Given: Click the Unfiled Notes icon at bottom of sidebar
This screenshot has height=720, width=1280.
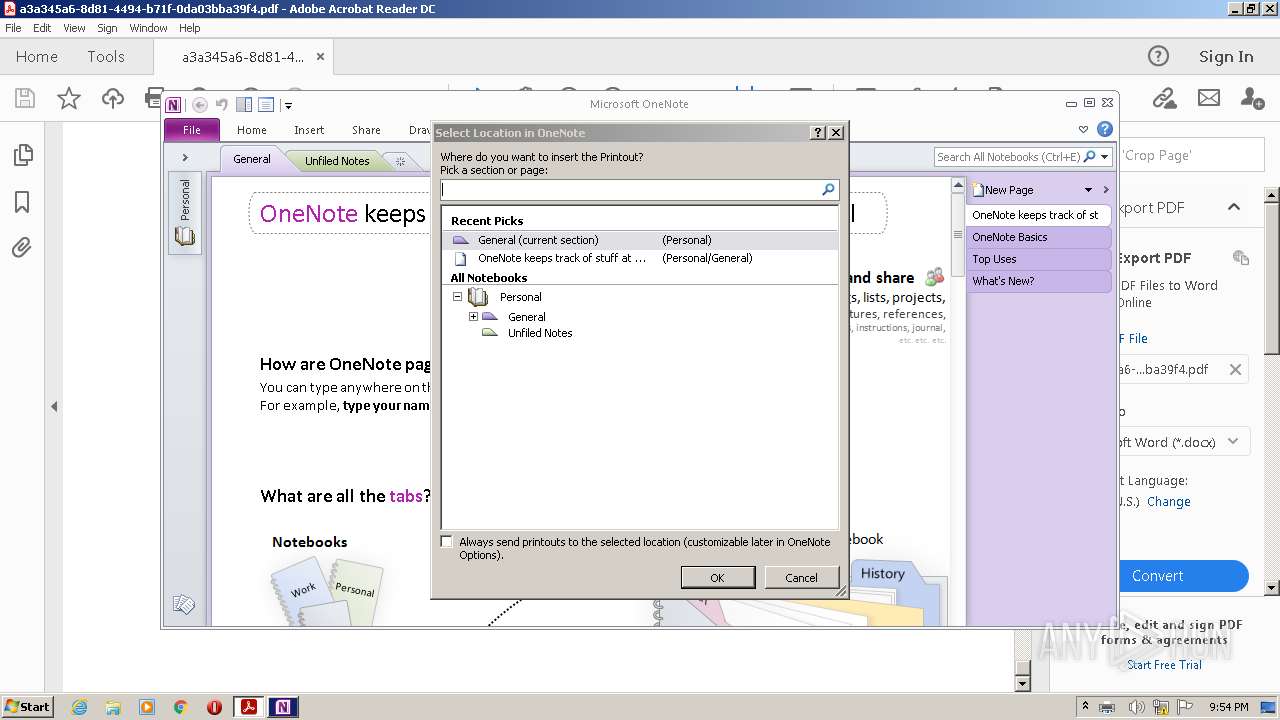Looking at the screenshot, I should [183, 604].
